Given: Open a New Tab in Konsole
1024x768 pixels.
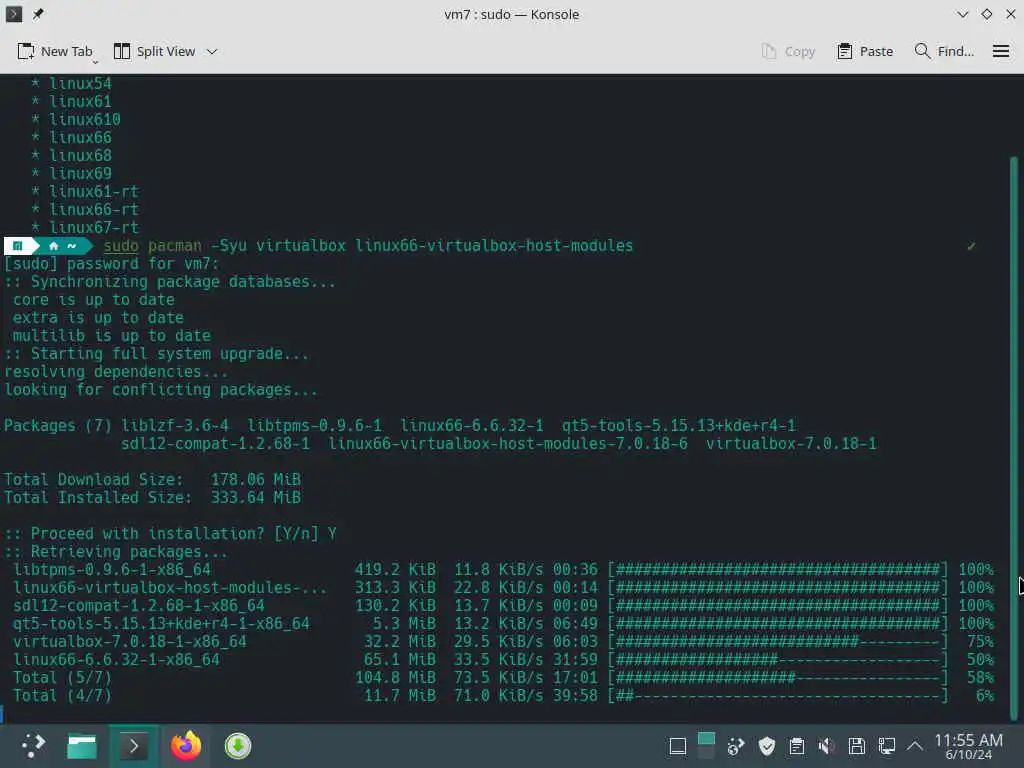Looking at the screenshot, I should coord(55,51).
